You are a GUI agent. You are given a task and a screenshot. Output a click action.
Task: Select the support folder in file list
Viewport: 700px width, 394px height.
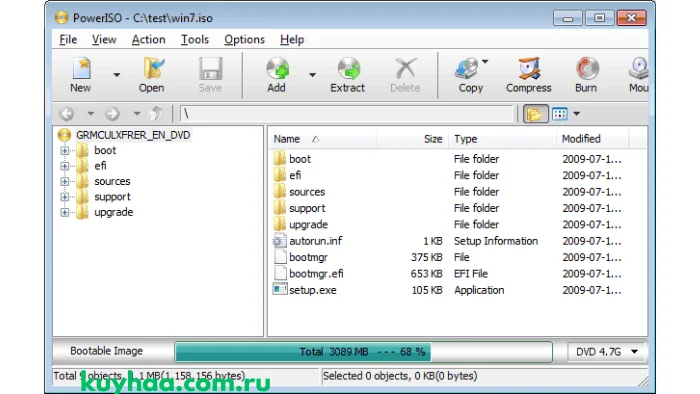coord(307,208)
